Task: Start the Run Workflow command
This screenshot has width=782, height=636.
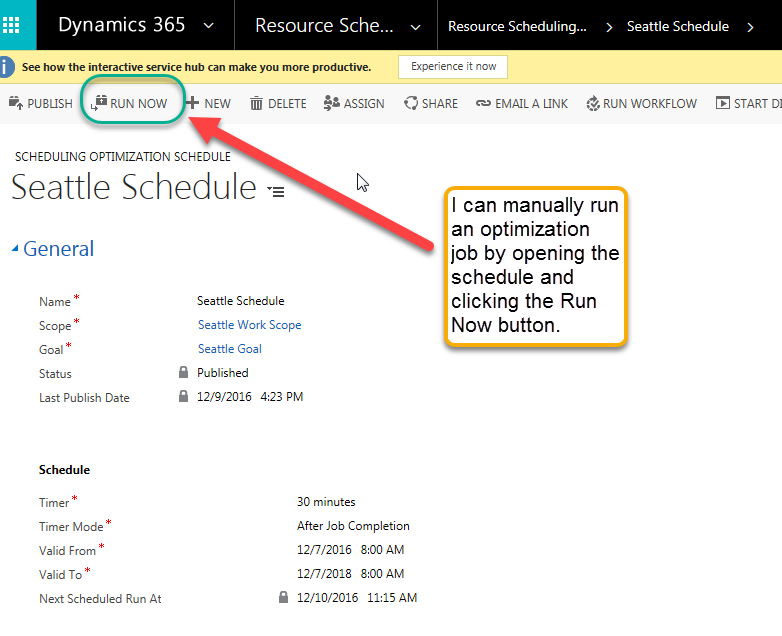Action: pos(641,103)
